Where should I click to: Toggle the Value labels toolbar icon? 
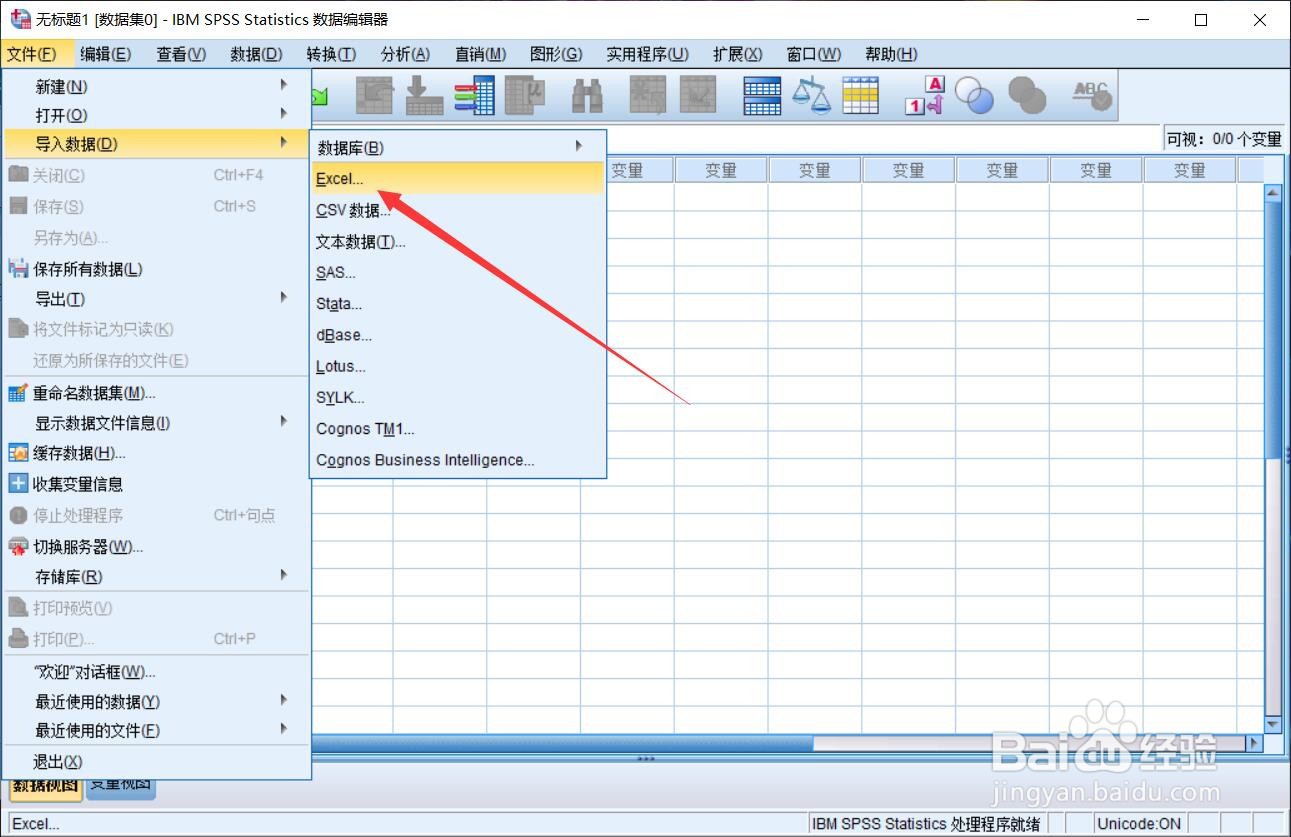924,96
